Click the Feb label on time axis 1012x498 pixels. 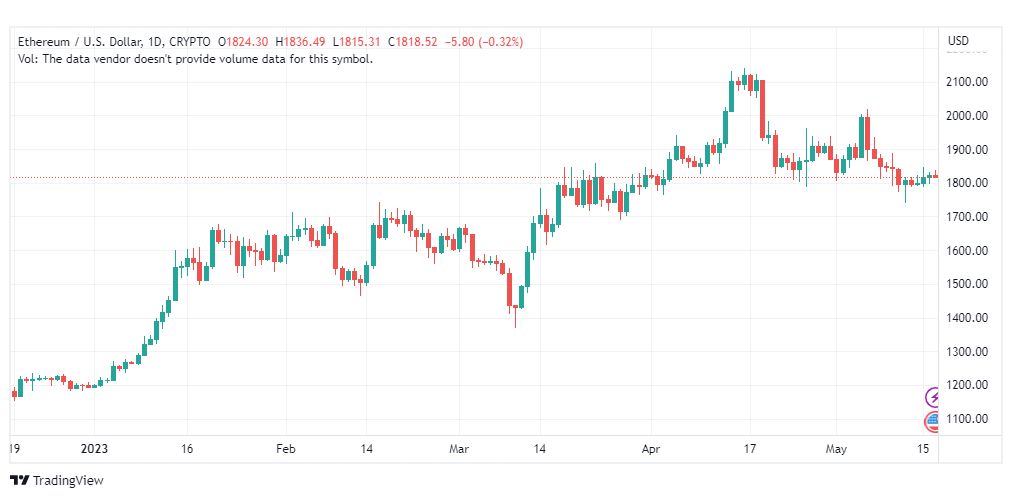[285, 449]
